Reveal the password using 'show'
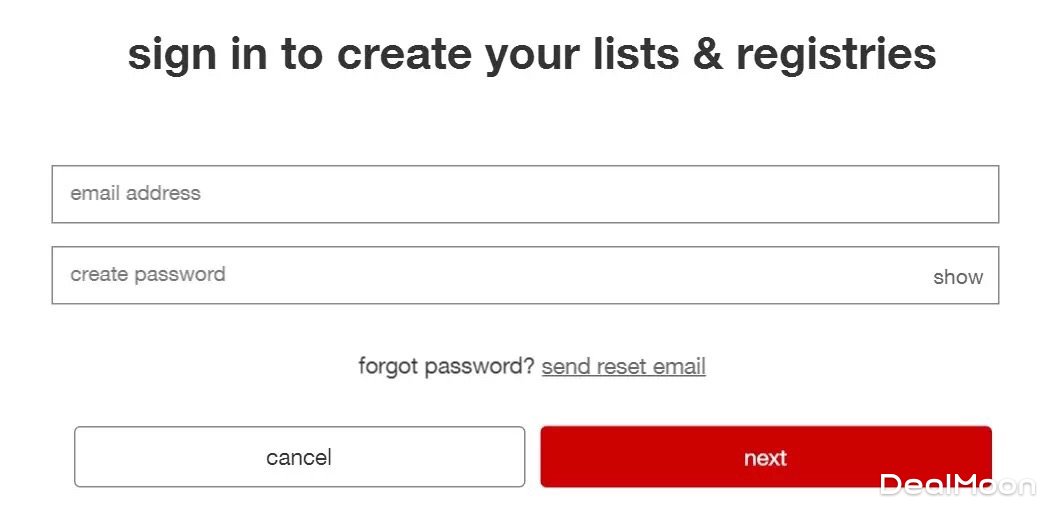This screenshot has height=509, width=1050. point(957,277)
